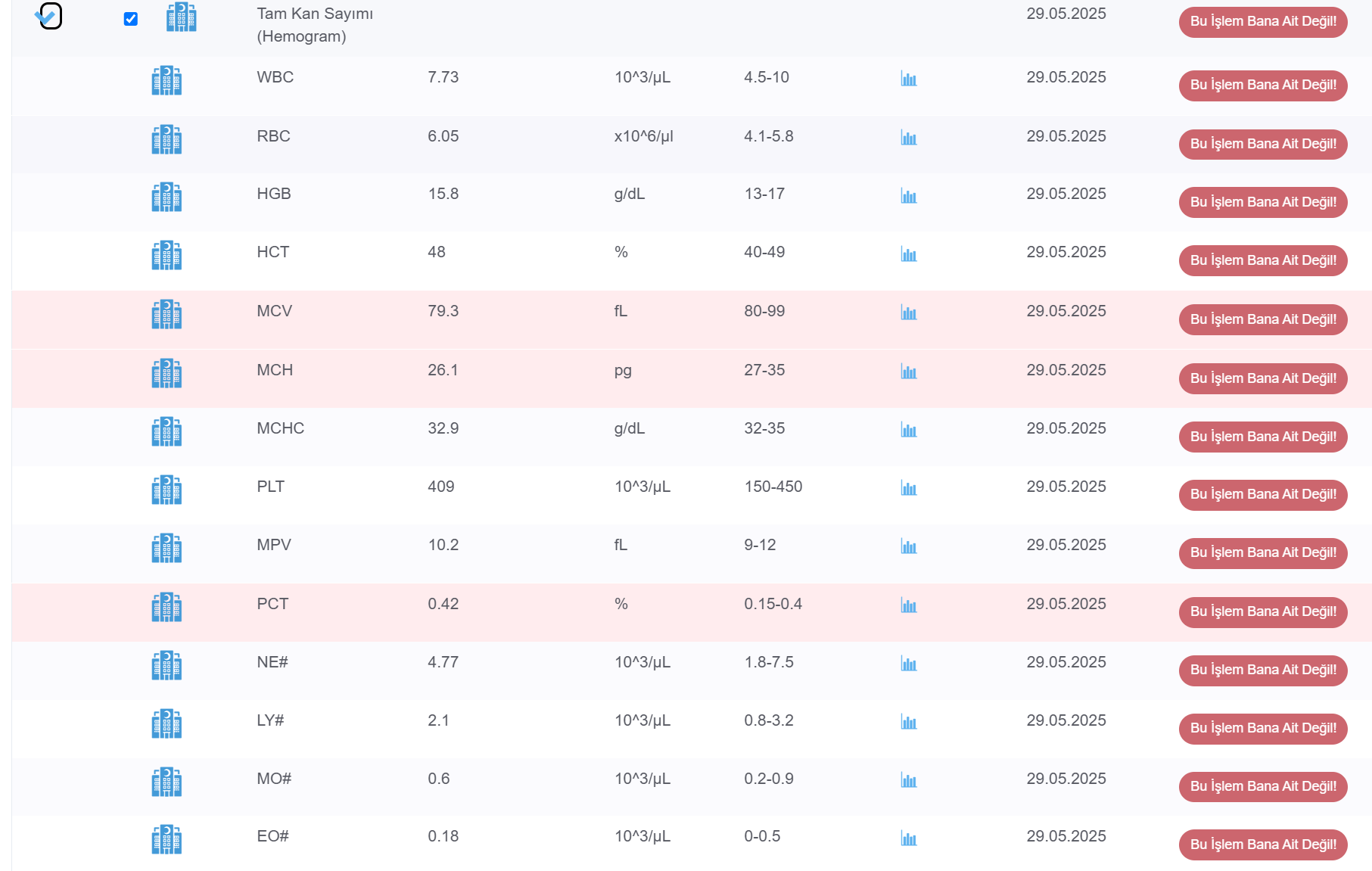View the PLT graph icon

[x=909, y=488]
